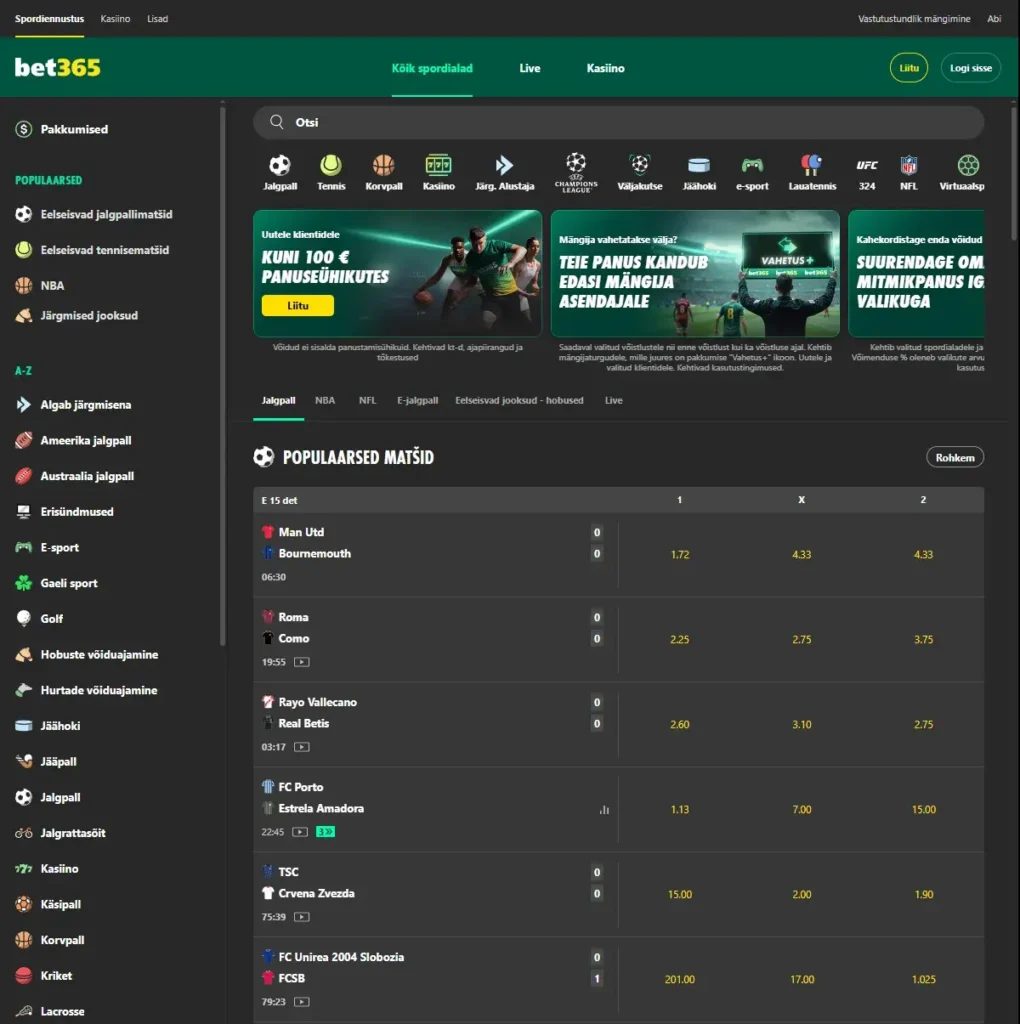Select odds 1.72 for Man Utd win

[x=680, y=555]
